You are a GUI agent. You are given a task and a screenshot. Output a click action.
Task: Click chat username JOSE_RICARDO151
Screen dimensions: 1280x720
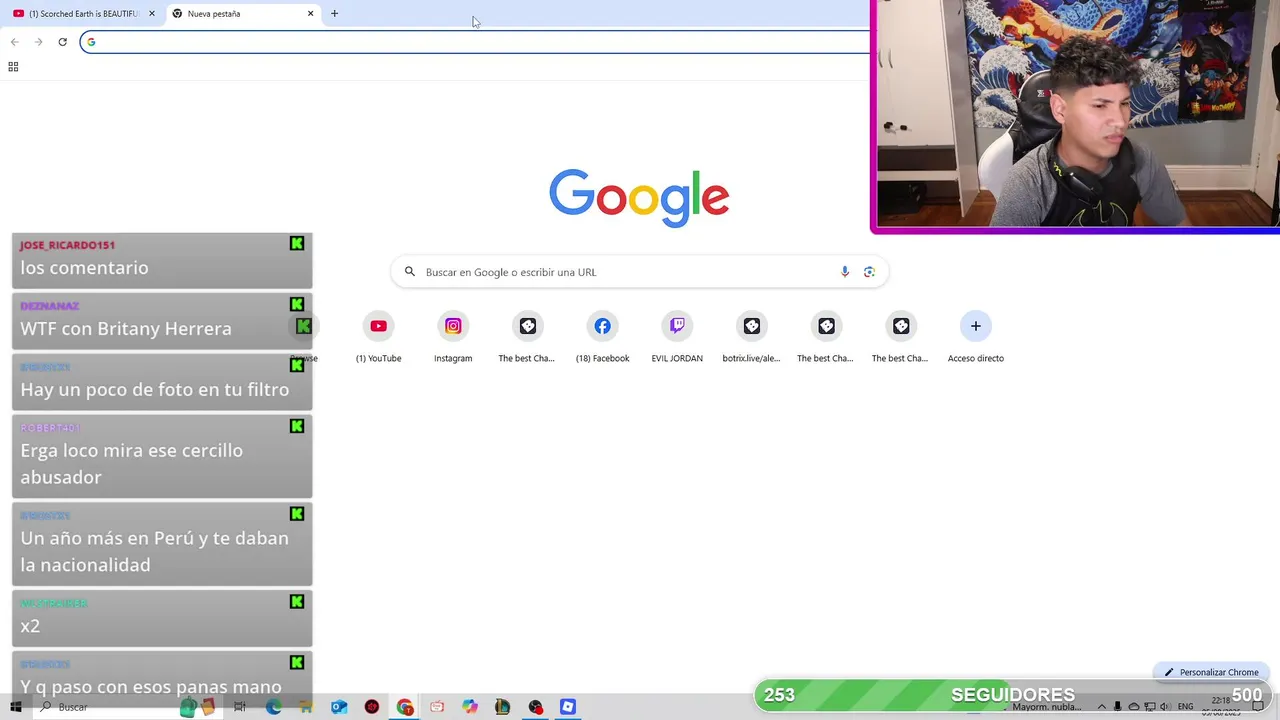[67, 245]
